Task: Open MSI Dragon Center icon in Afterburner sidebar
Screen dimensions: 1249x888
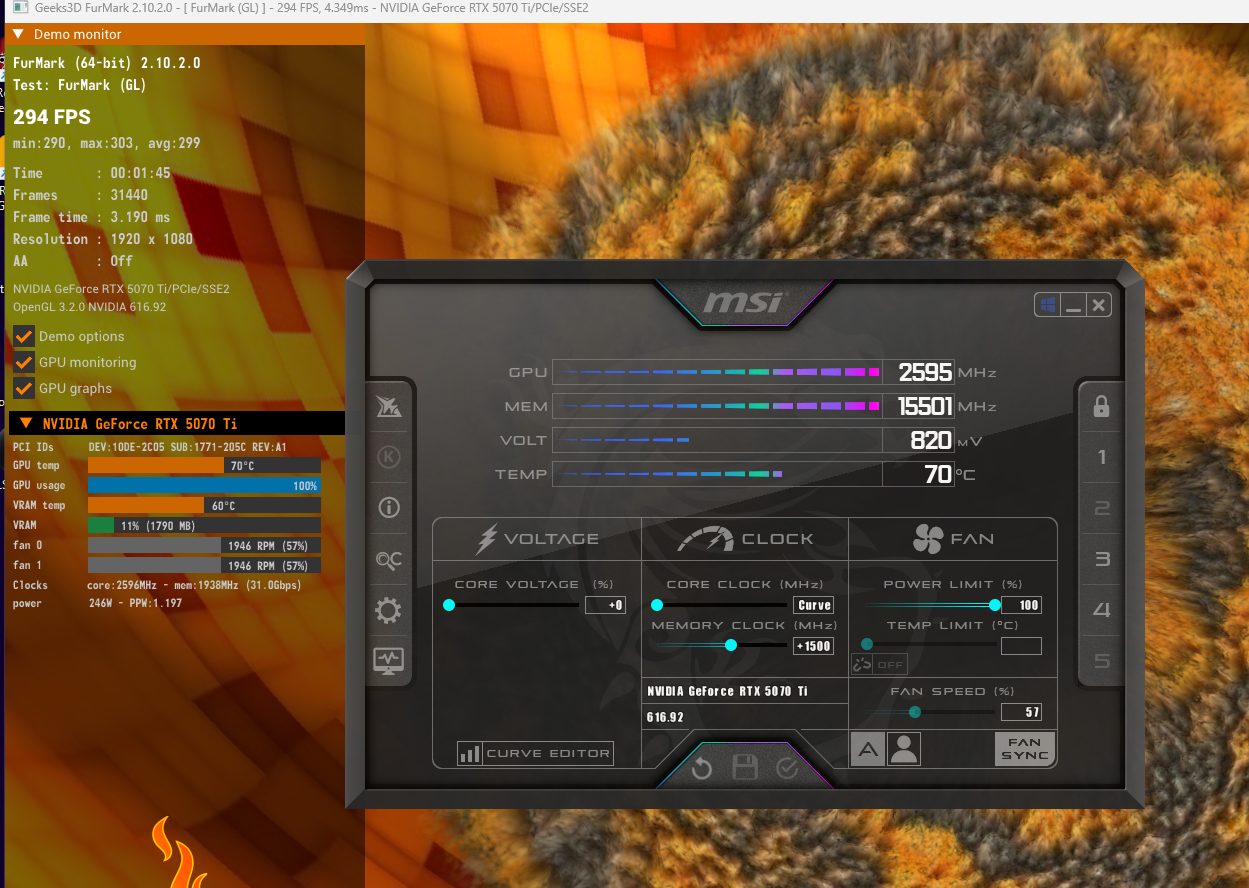Action: click(388, 406)
